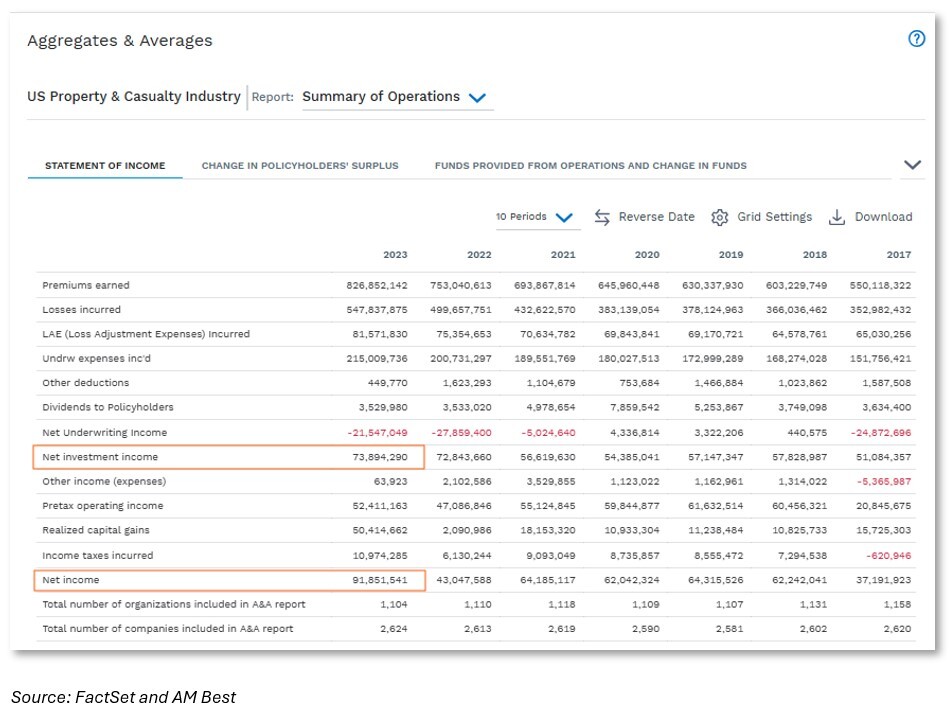The width and height of the screenshot is (951, 710).
Task: Click 2023 Net income value 91,851,541
Action: (378, 580)
